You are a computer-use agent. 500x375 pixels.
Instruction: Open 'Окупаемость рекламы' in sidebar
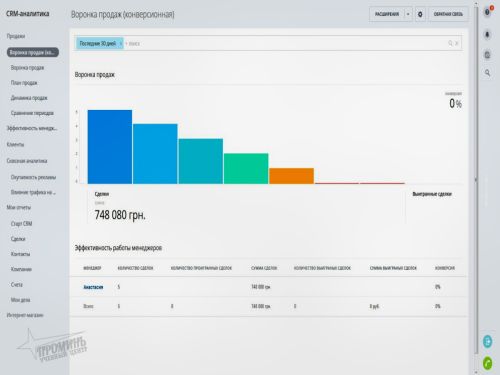point(33,177)
